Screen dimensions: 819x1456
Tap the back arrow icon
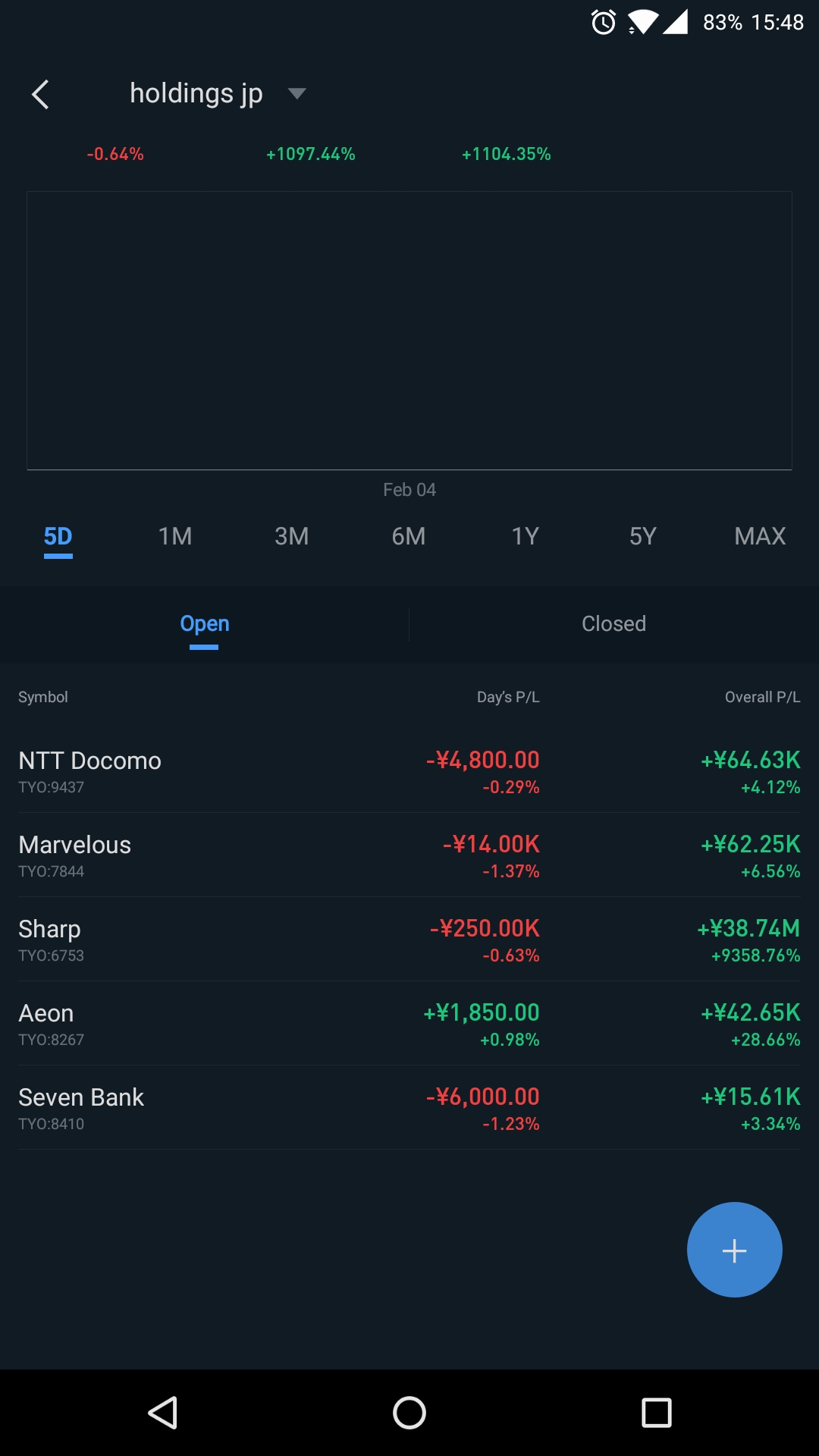tap(41, 95)
